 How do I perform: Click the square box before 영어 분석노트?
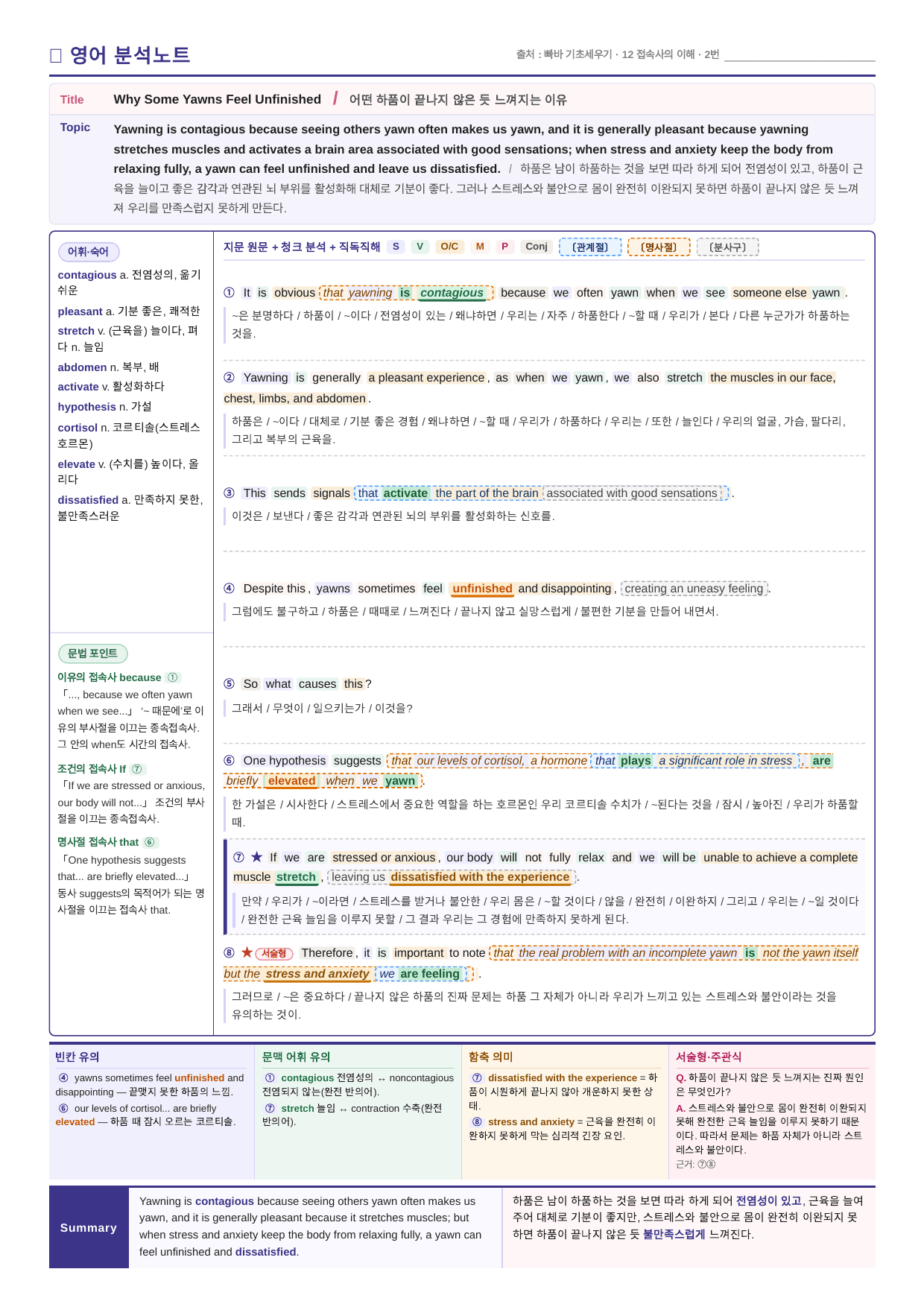[55, 55]
